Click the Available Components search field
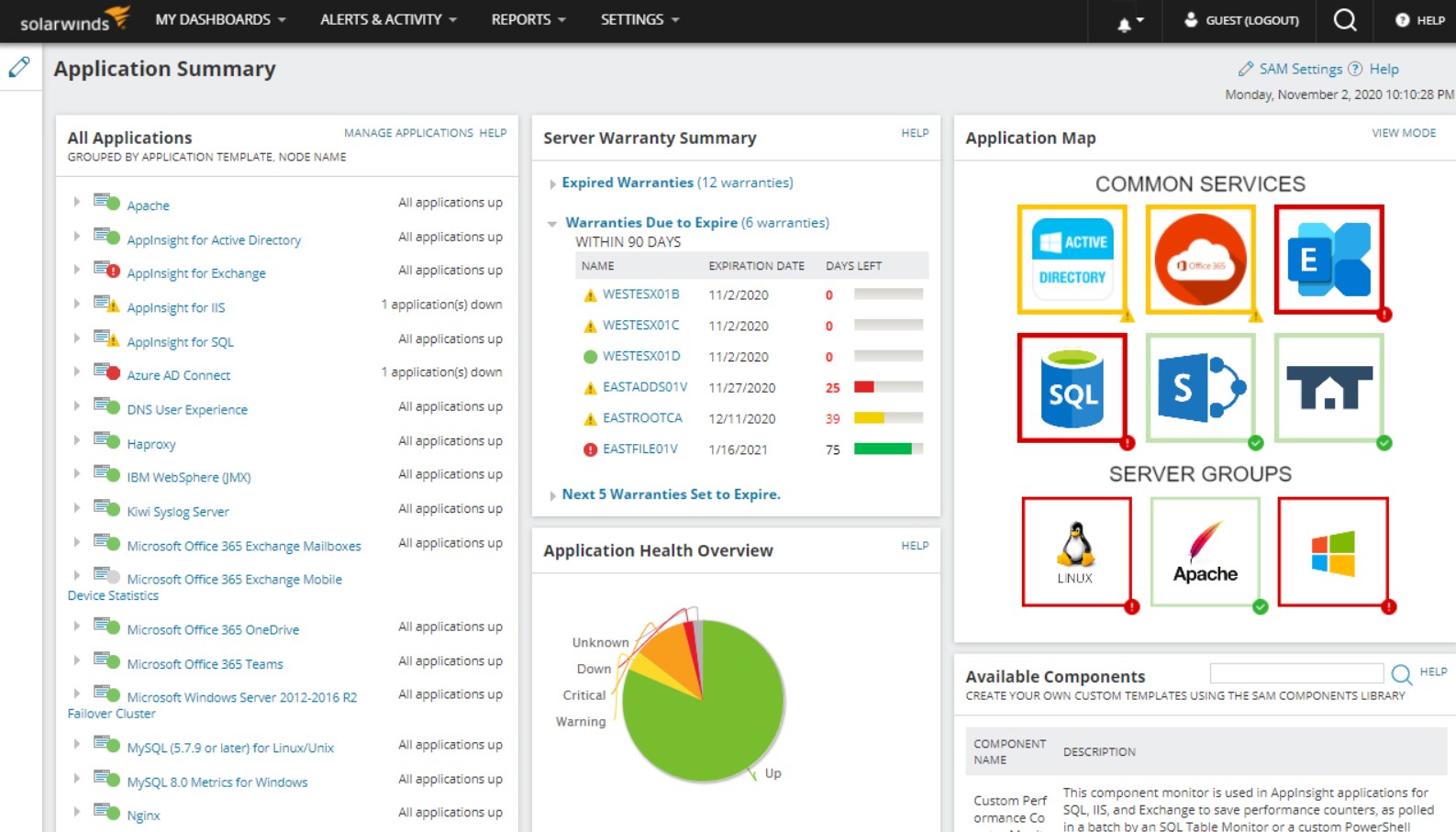The height and width of the screenshot is (832, 1456). [x=1296, y=673]
